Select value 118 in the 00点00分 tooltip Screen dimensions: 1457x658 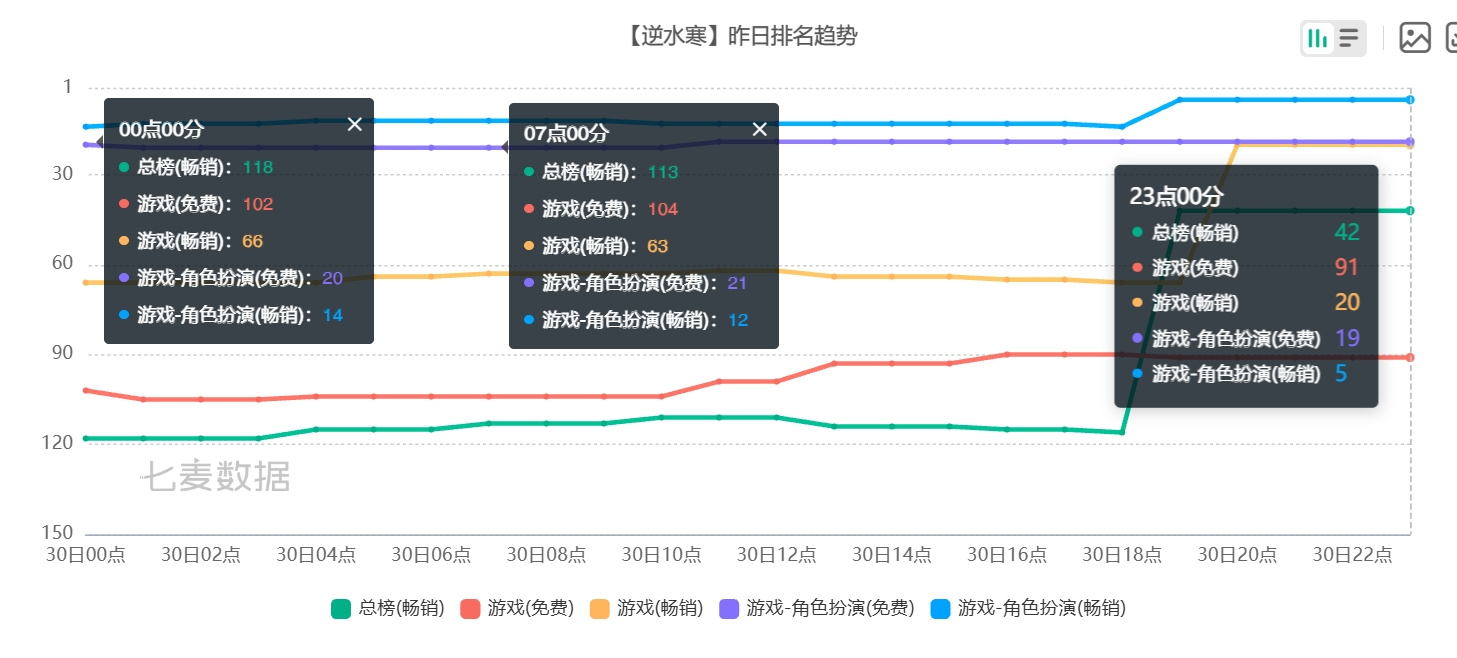pyautogui.click(x=258, y=167)
